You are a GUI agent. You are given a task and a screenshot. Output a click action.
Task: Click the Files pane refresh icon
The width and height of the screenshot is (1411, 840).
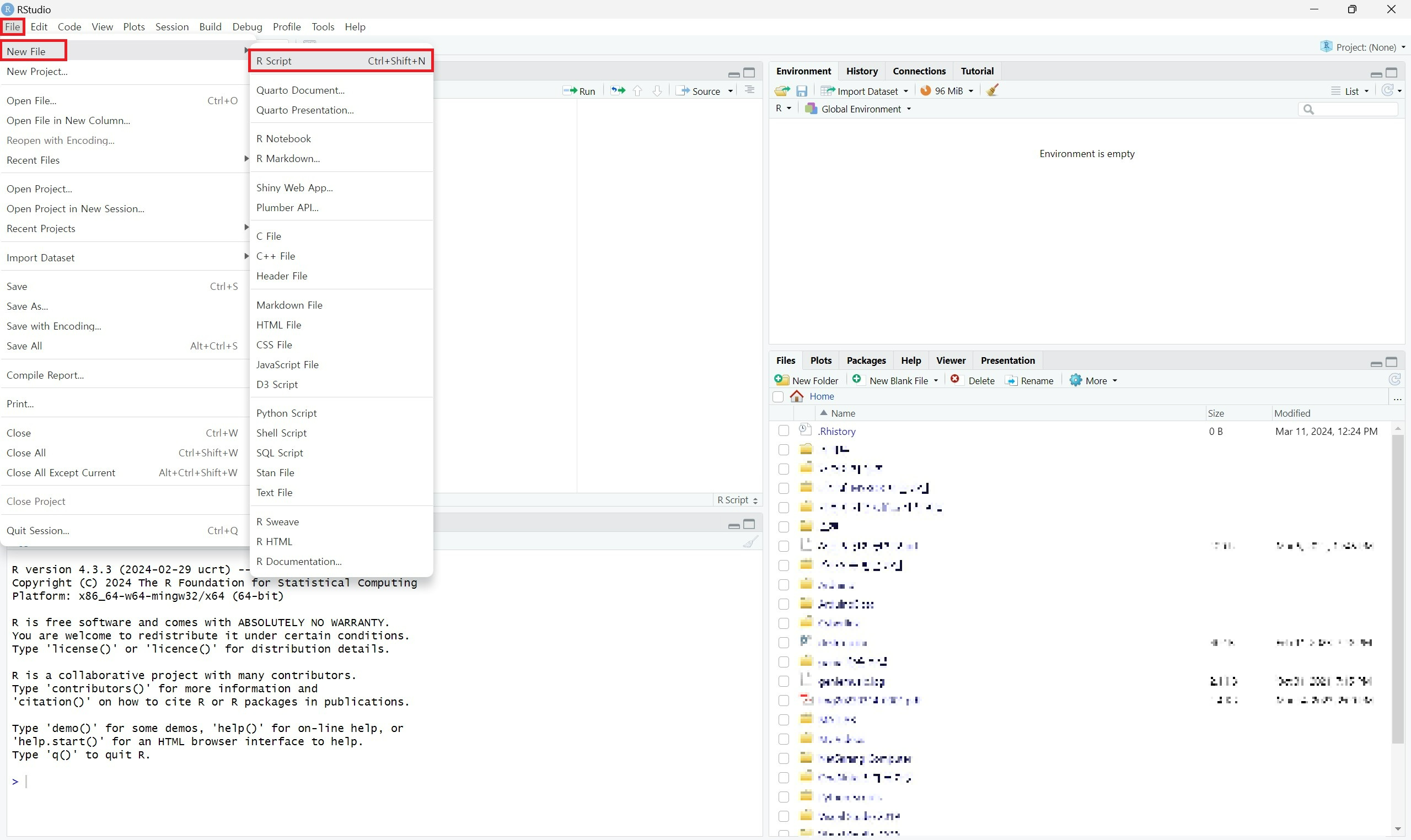click(x=1394, y=380)
